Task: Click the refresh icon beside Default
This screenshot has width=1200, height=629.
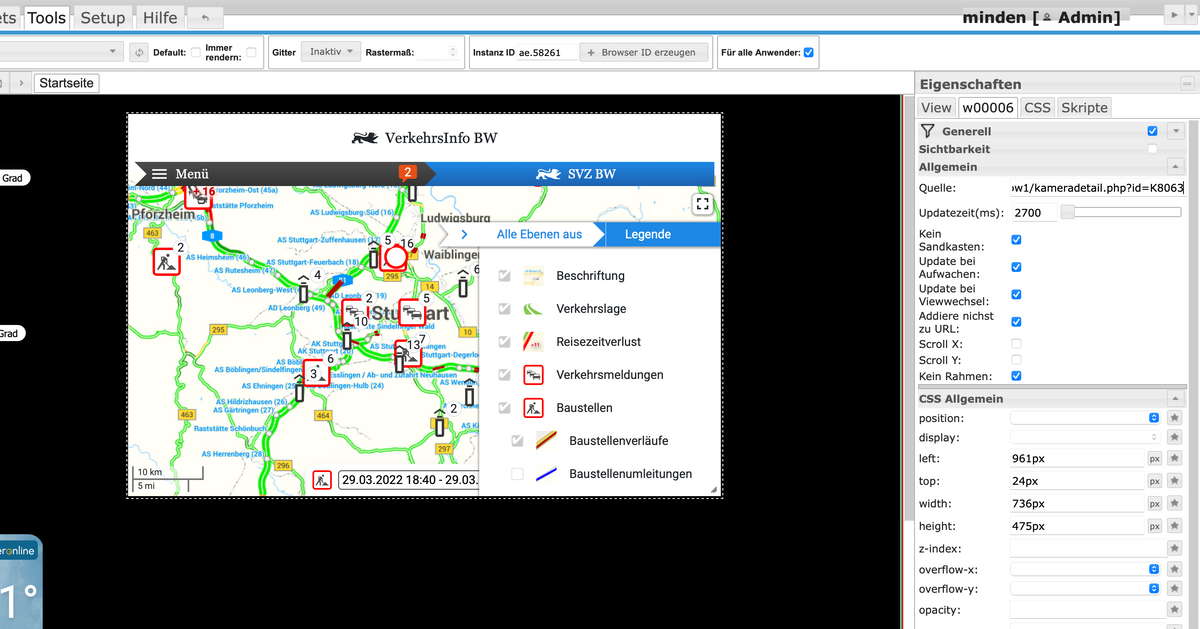Action: (x=139, y=52)
